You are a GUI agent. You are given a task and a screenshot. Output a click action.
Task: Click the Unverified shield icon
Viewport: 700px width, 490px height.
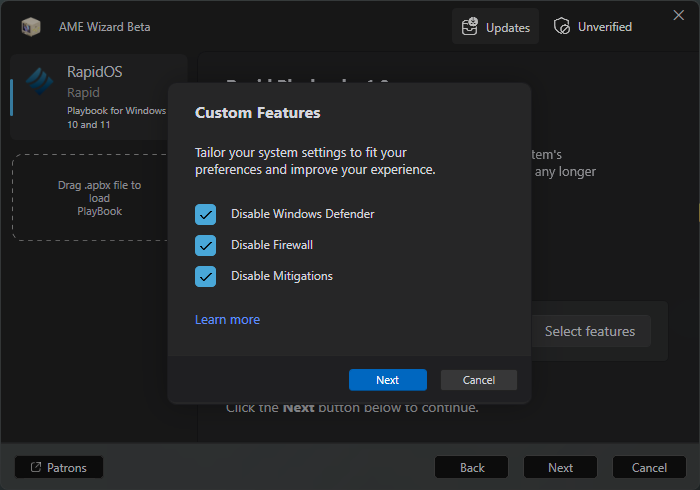click(x=562, y=26)
